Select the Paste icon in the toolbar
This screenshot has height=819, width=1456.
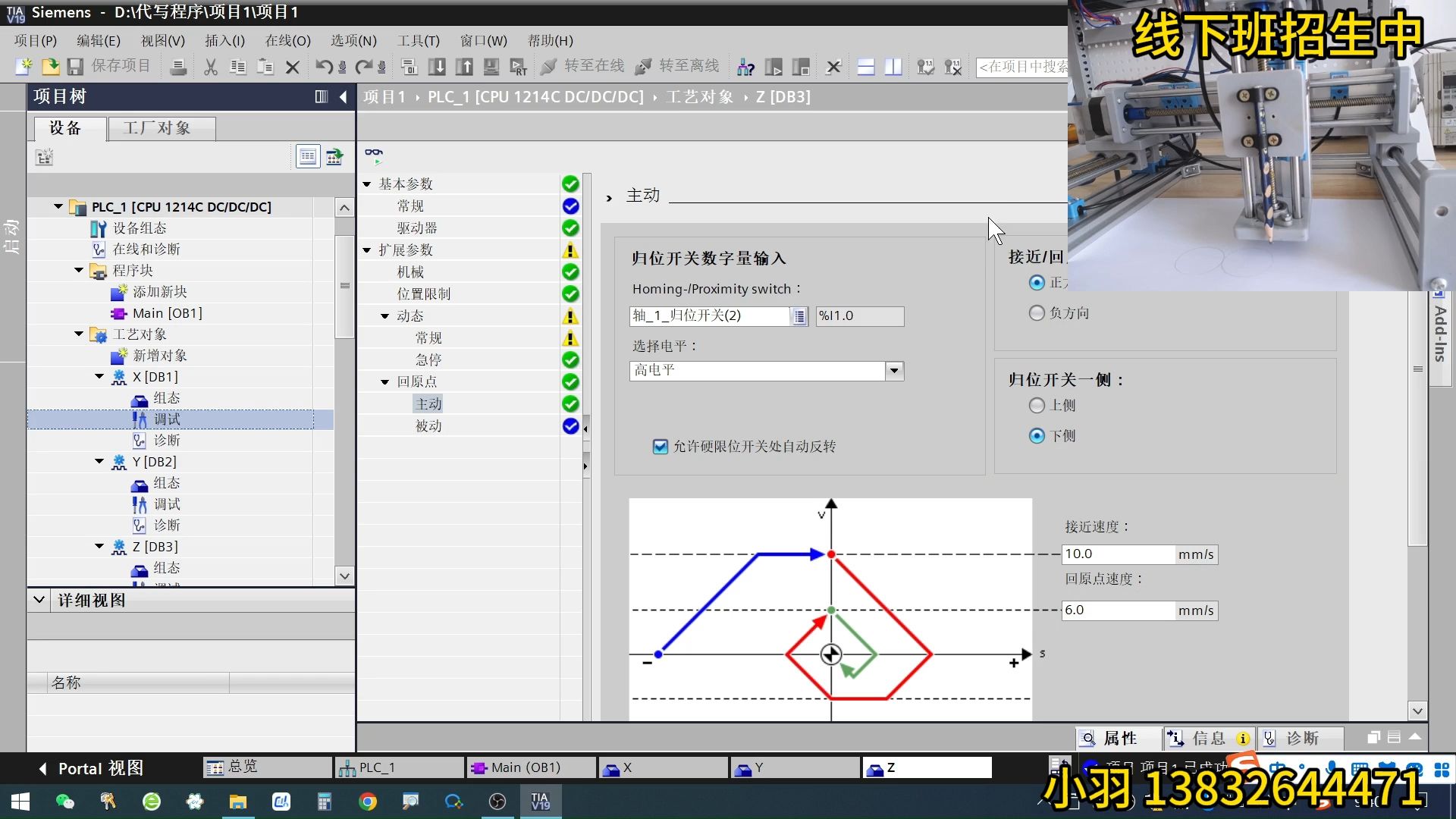pyautogui.click(x=265, y=67)
